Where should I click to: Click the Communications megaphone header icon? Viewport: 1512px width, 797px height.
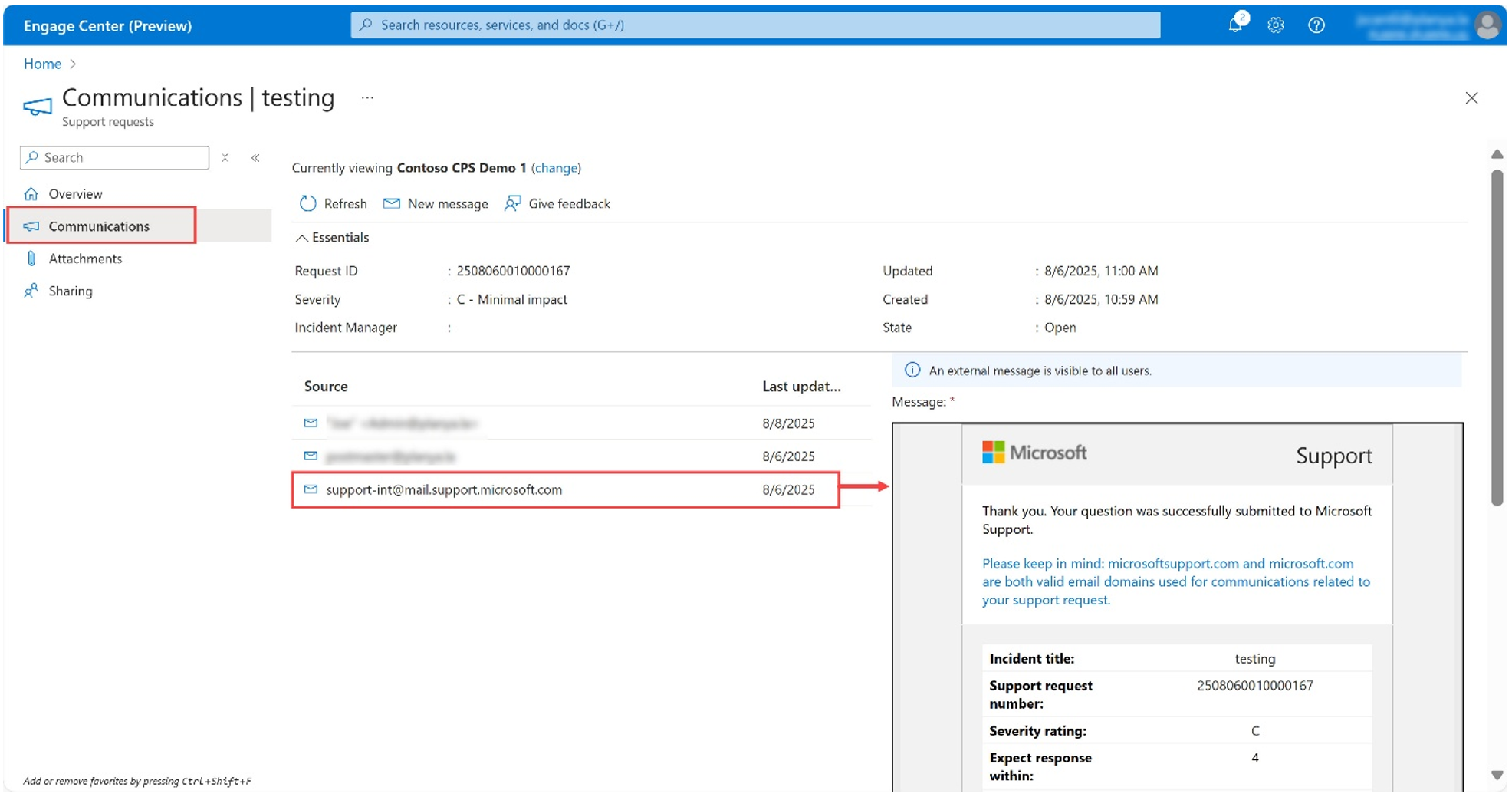click(37, 107)
